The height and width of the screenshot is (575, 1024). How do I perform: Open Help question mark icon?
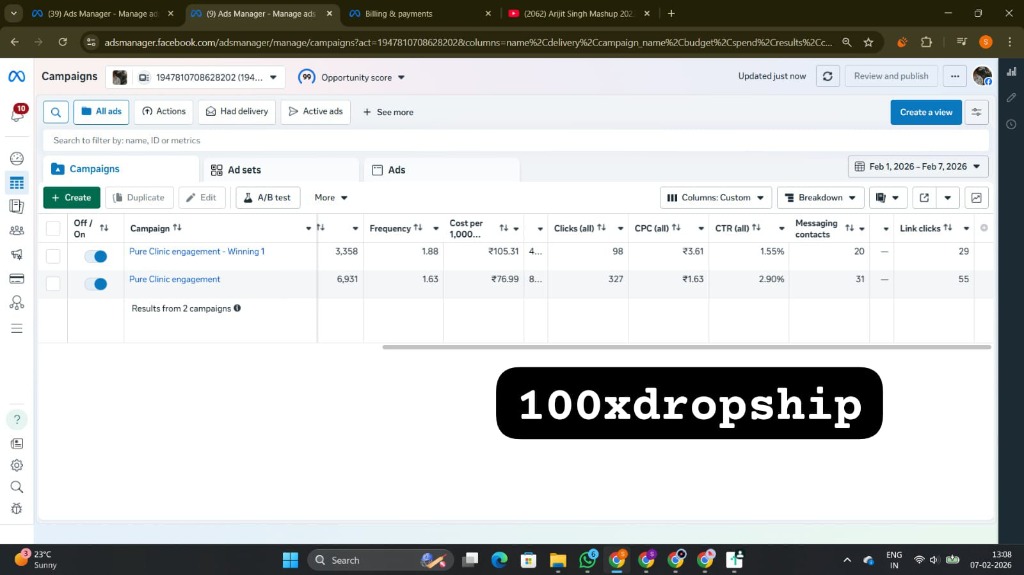tap(17, 419)
